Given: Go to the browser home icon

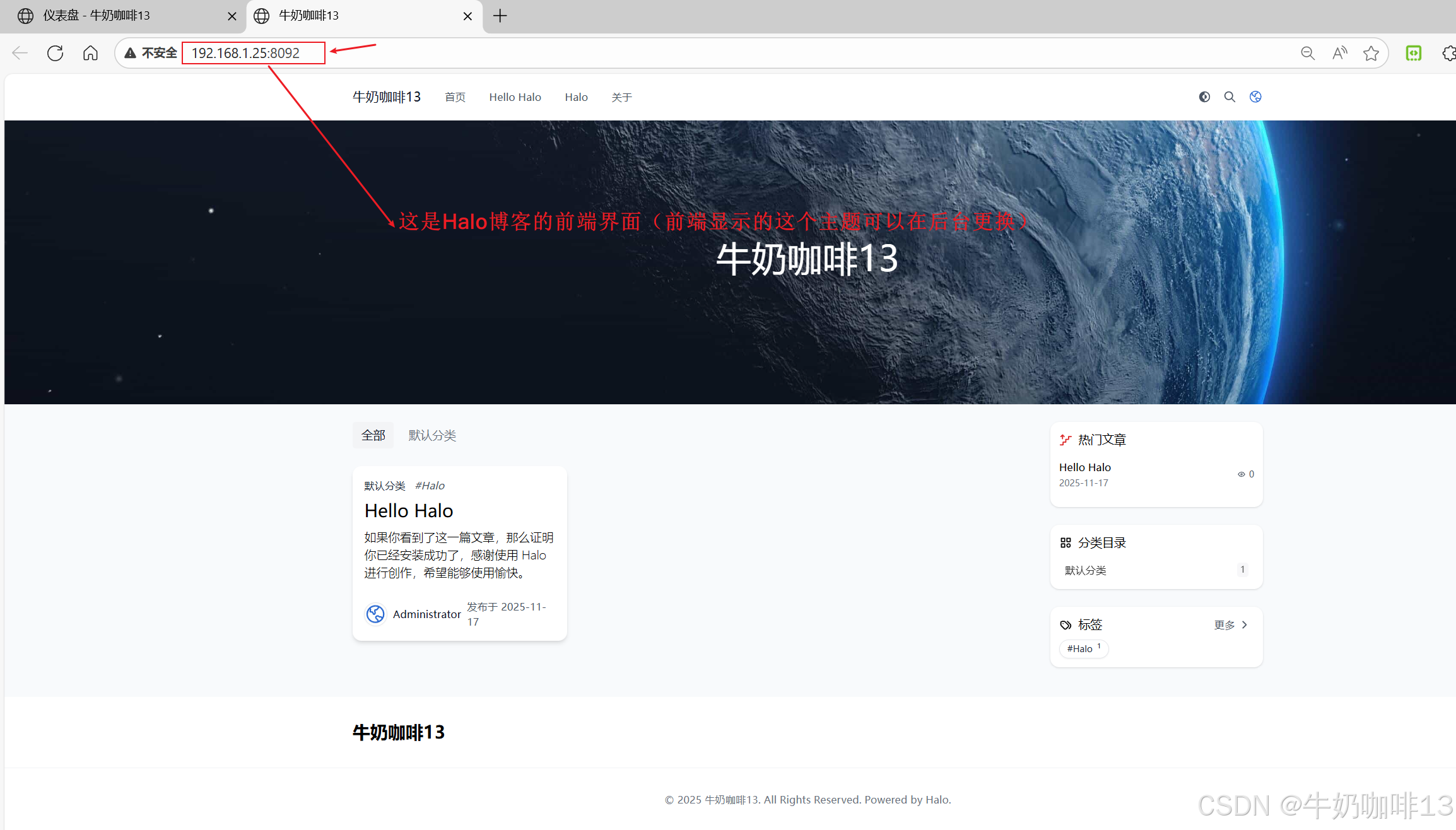Looking at the screenshot, I should tap(90, 53).
